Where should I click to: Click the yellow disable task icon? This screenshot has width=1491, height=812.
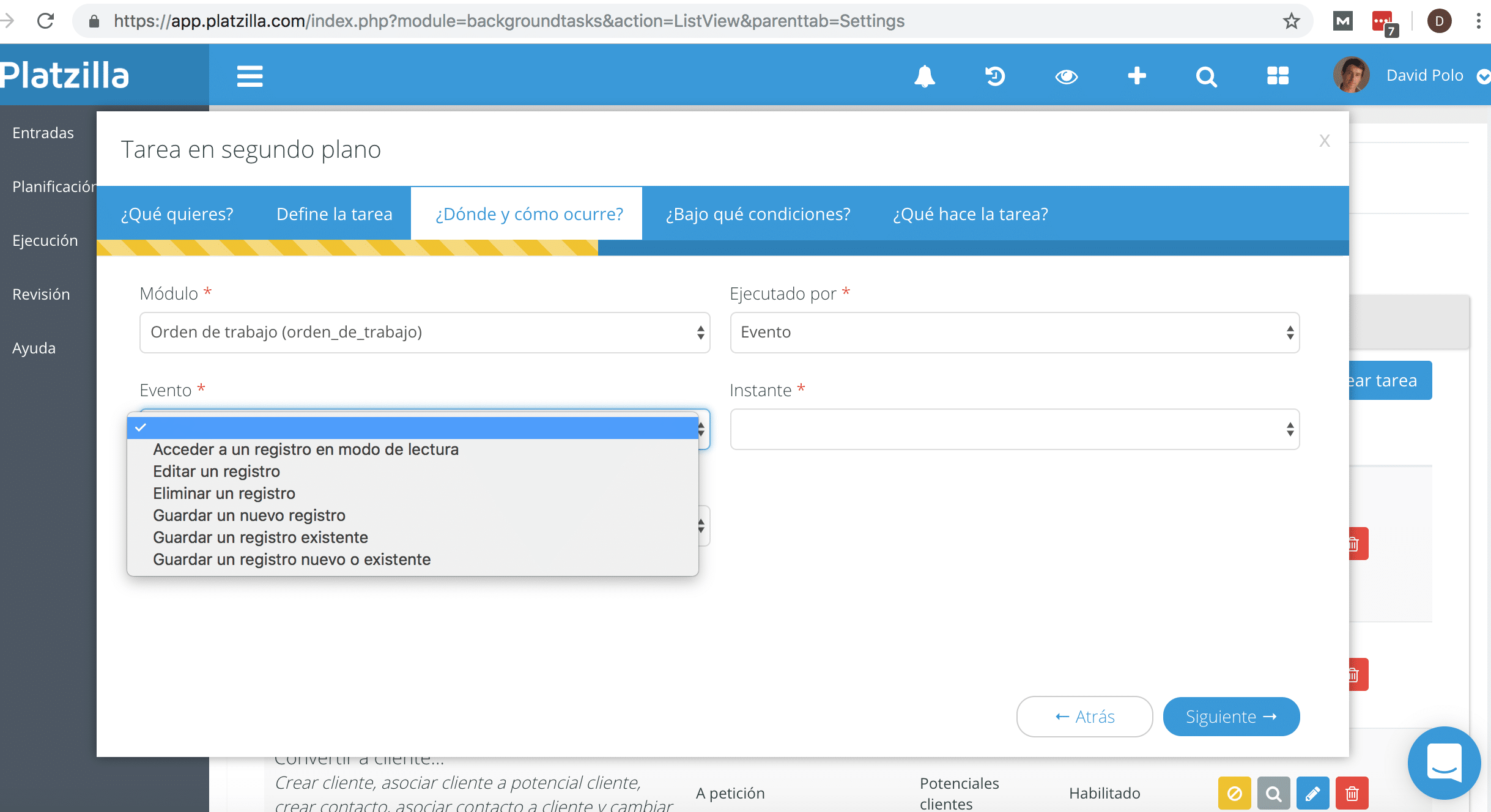[1234, 793]
